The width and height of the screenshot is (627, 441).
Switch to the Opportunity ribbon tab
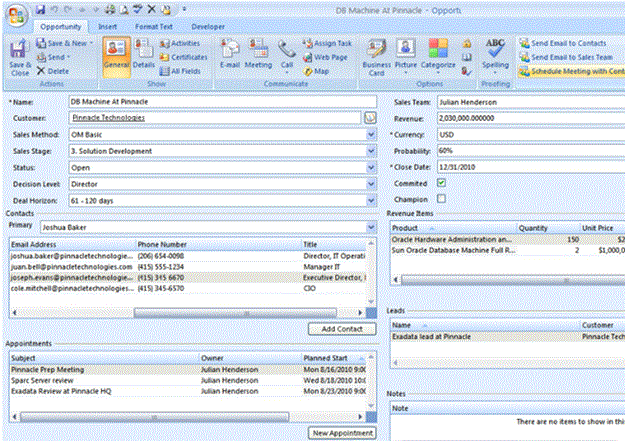point(61,27)
